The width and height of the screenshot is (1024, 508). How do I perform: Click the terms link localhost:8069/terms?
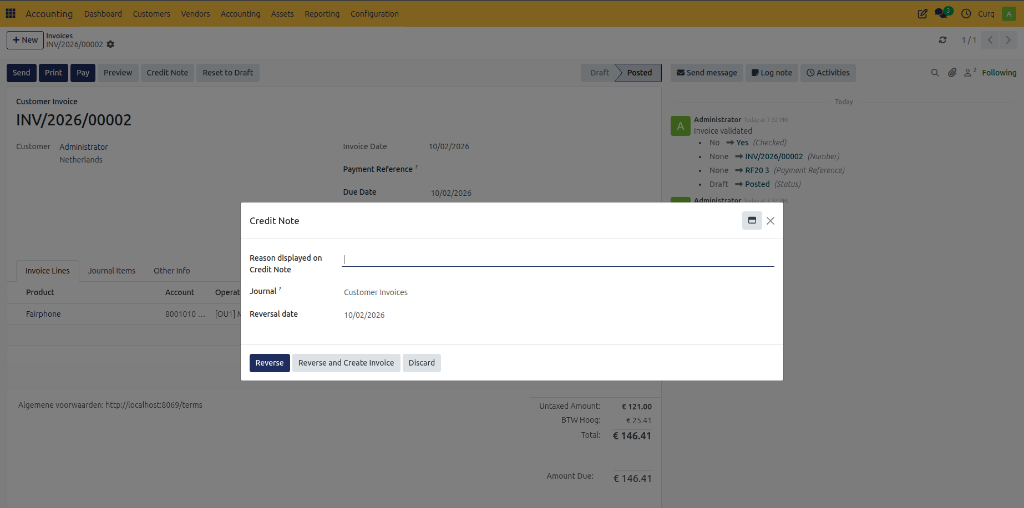153,405
